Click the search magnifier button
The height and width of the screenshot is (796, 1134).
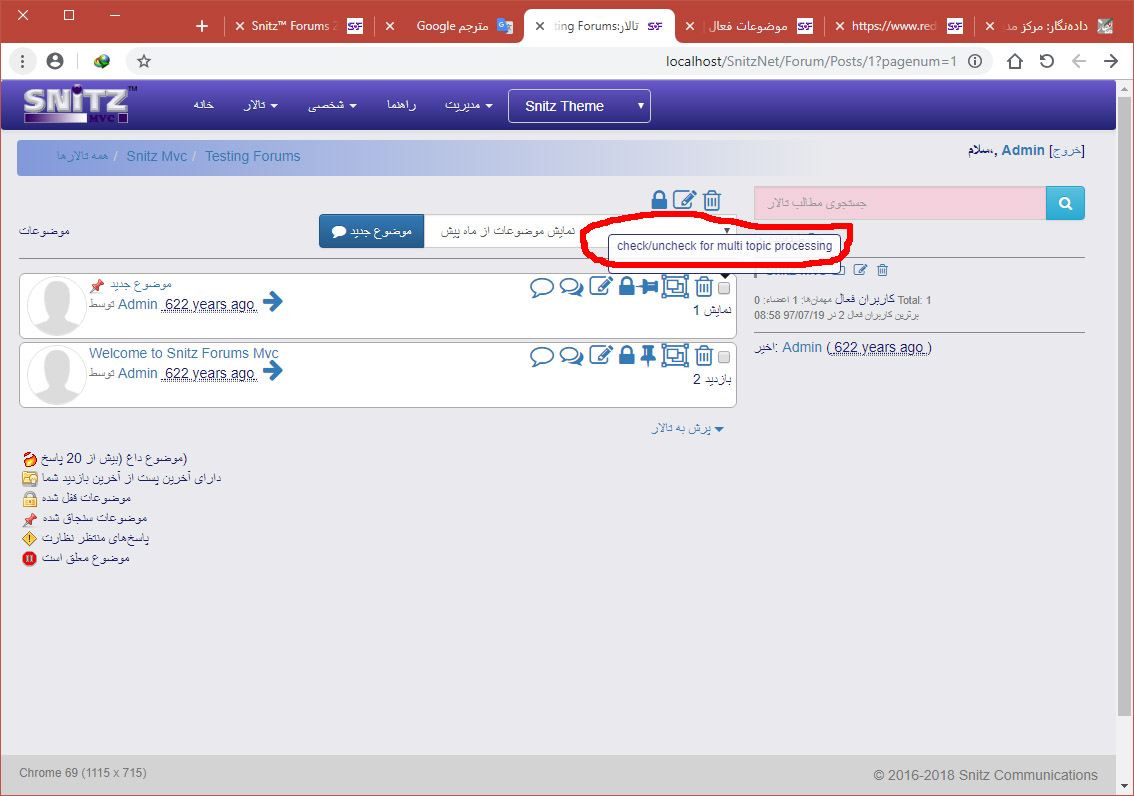(1065, 203)
